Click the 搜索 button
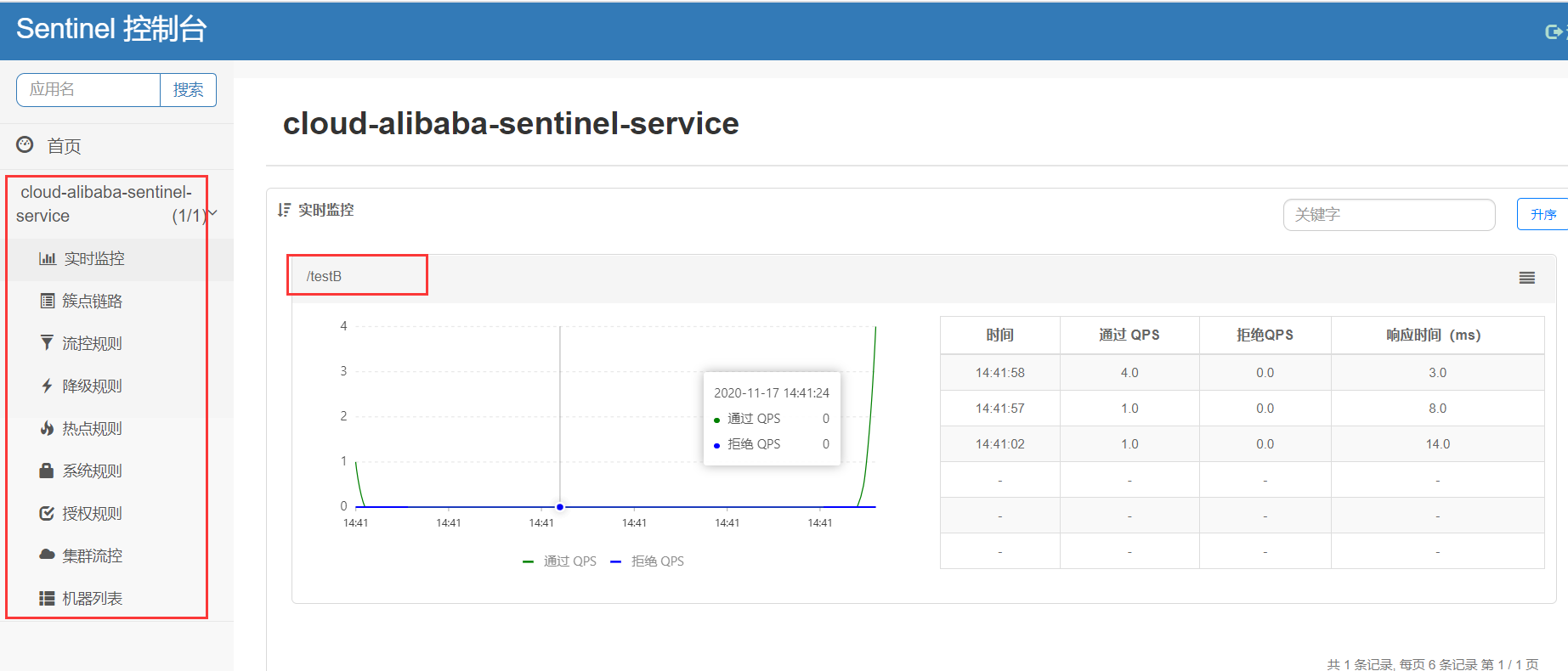 click(188, 90)
